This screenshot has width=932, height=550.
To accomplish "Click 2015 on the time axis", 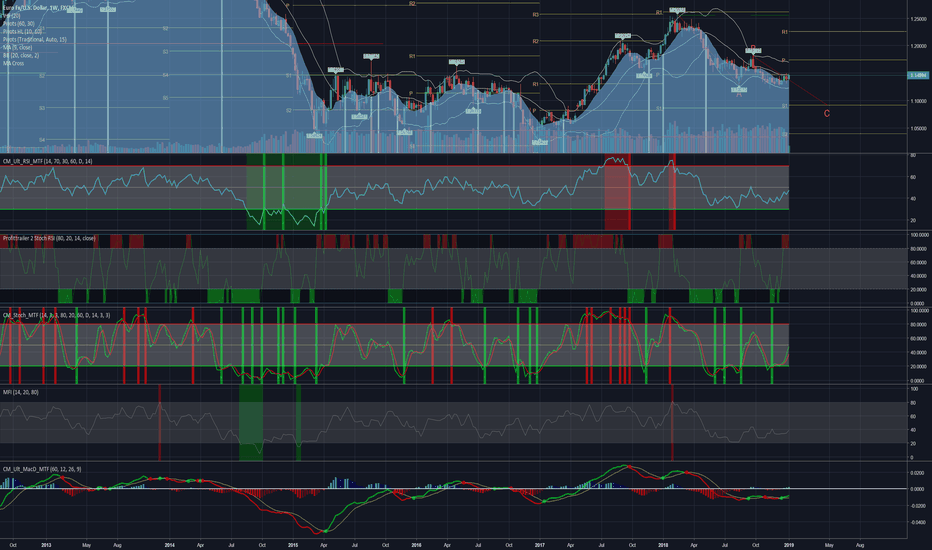I will point(293,545).
